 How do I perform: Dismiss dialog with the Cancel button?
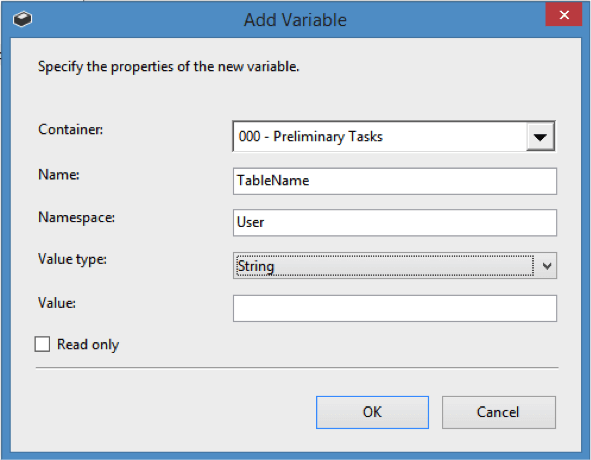tap(499, 412)
